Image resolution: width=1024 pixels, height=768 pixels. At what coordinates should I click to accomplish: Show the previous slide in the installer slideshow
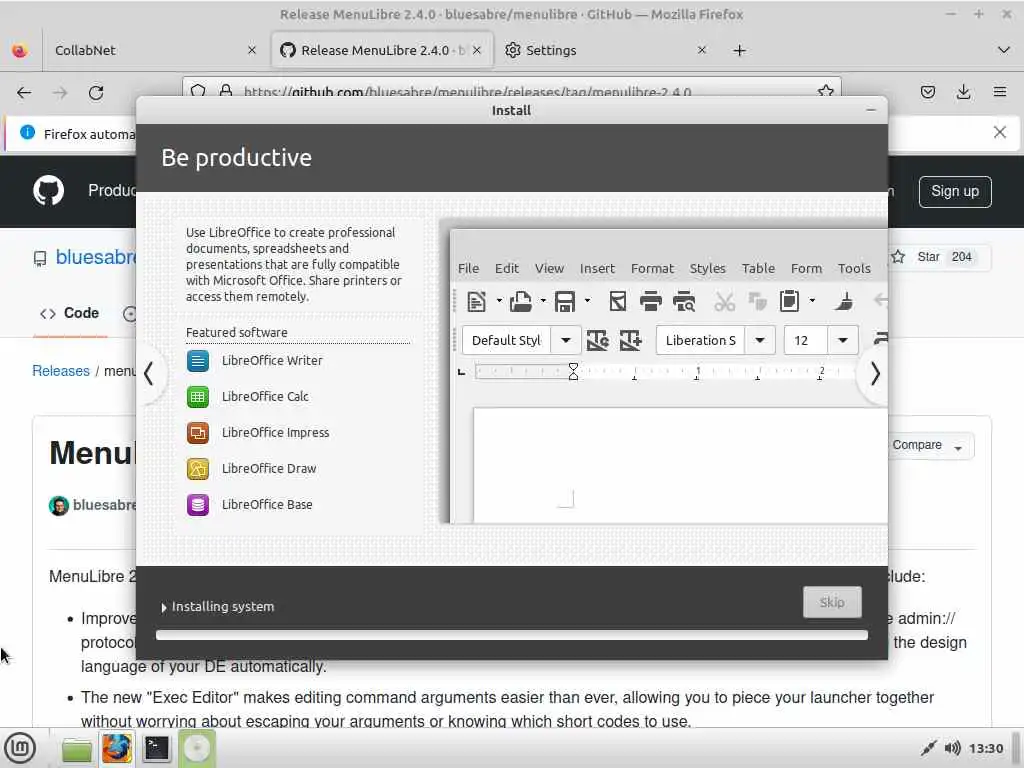point(149,374)
